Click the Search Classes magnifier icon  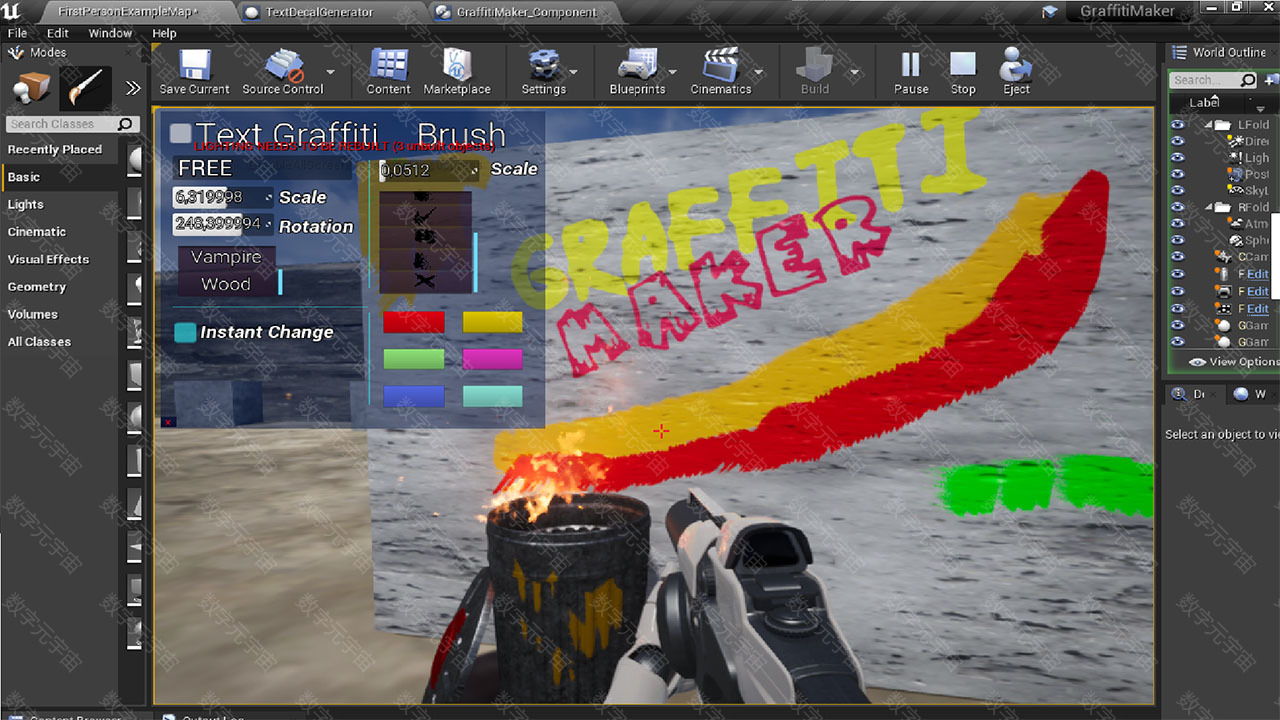tap(125, 124)
